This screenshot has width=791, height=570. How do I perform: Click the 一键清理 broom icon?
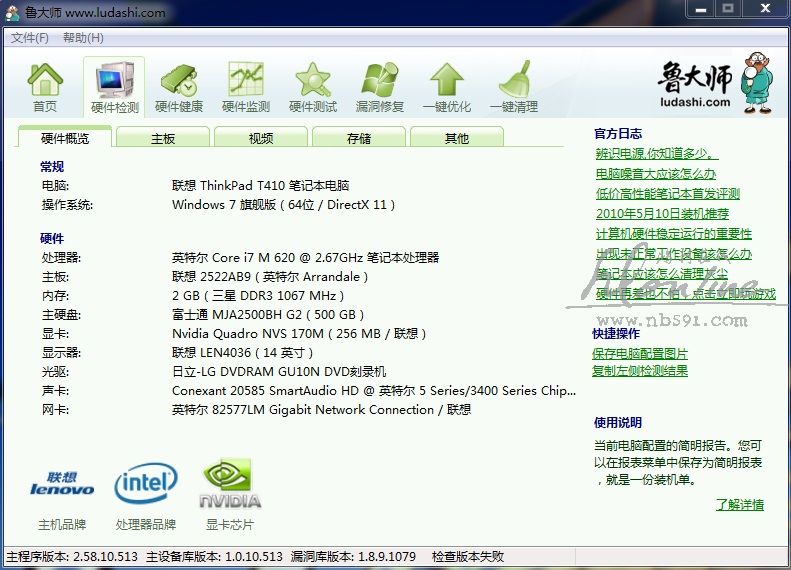514,87
